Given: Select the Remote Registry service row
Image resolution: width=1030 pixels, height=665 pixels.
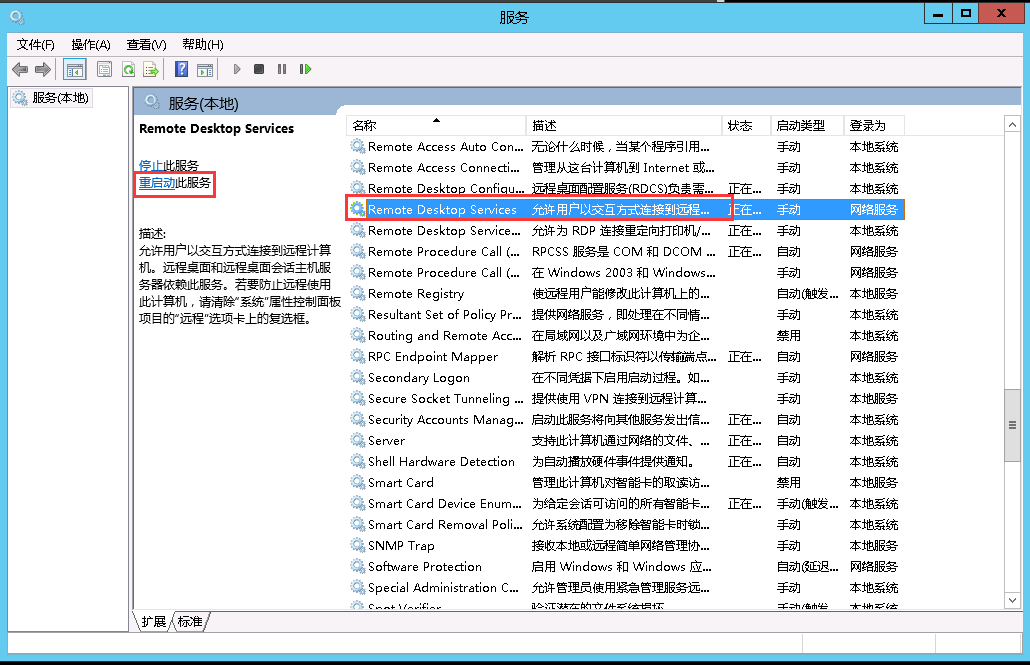Looking at the screenshot, I should coord(416,293).
